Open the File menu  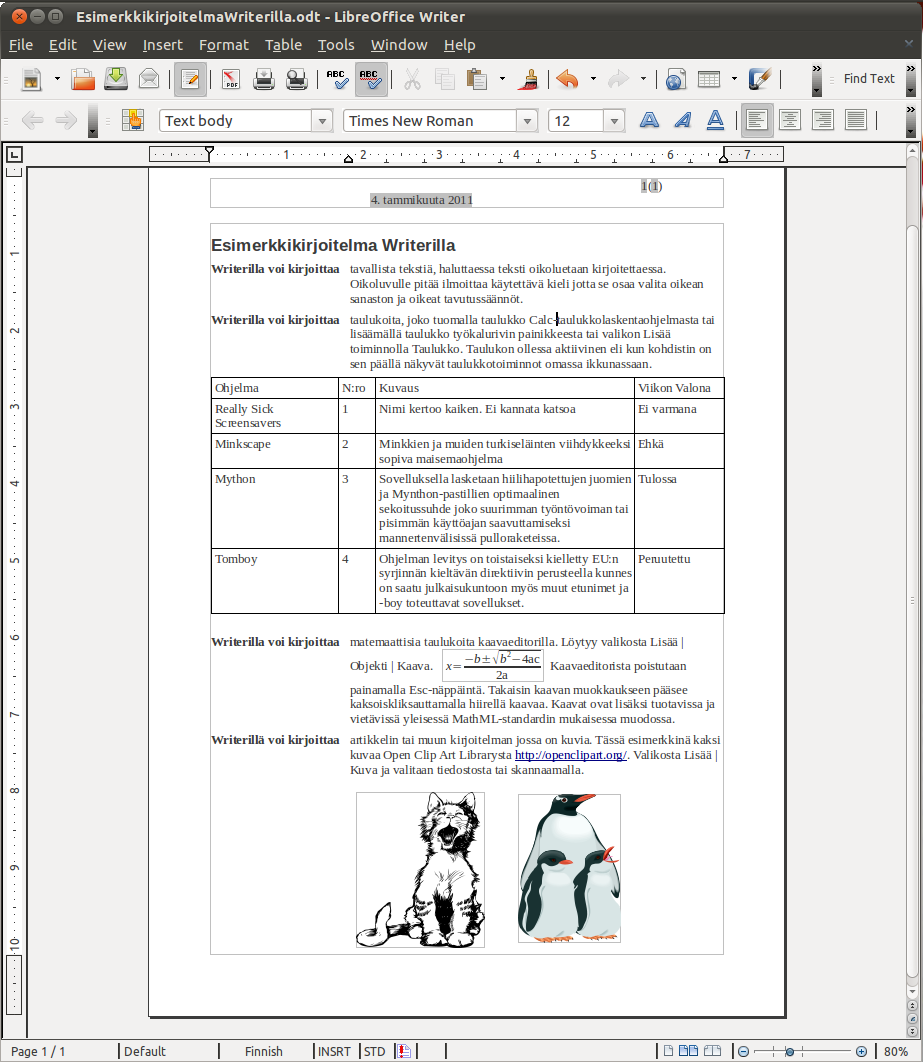tap(21, 45)
